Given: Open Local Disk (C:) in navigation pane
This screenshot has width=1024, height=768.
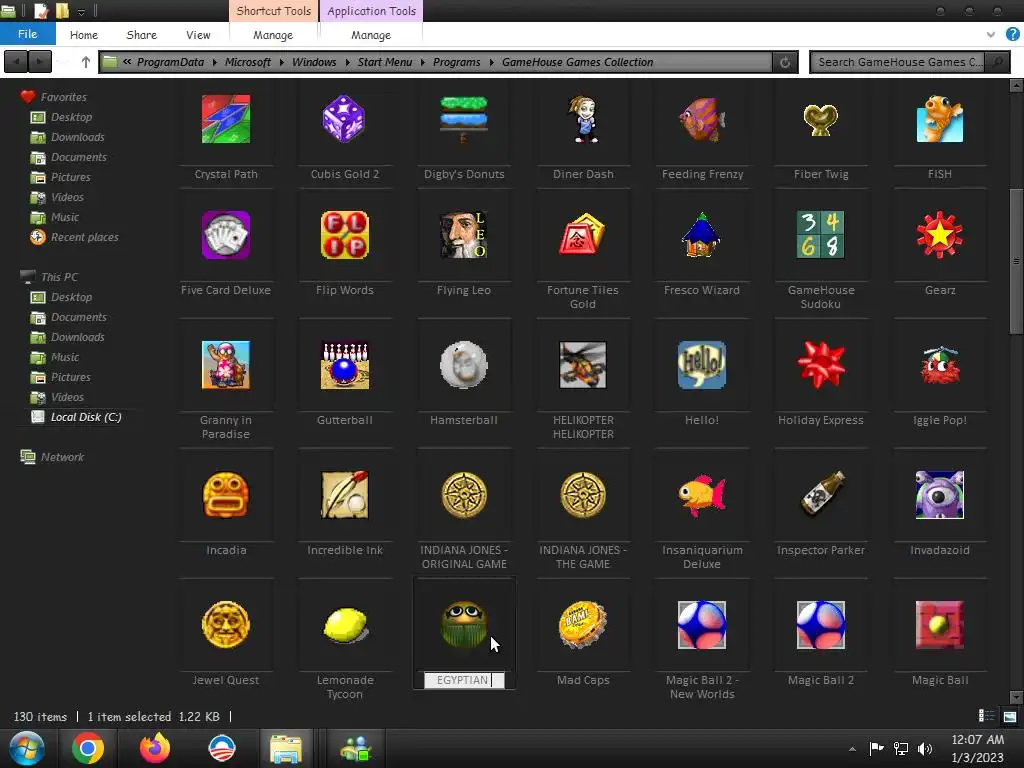Looking at the screenshot, I should tap(77, 417).
